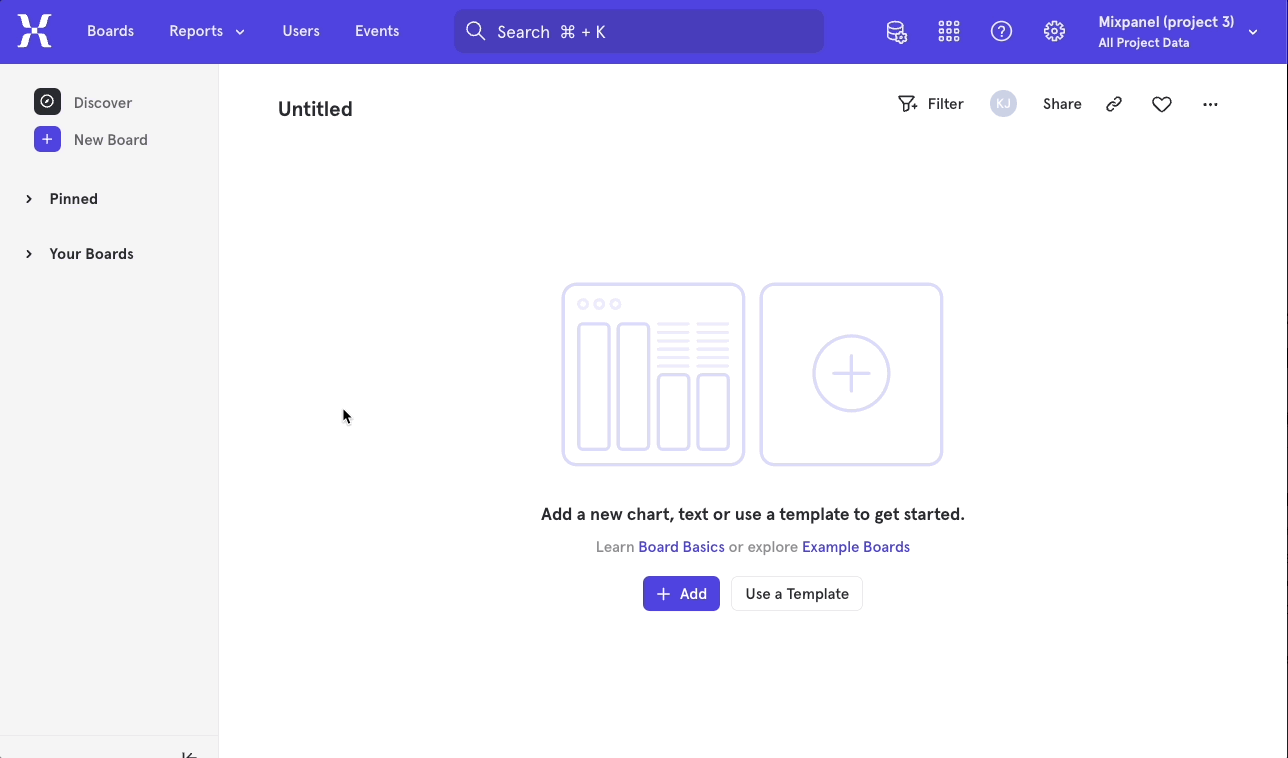Open the project switcher dropdown
The width and height of the screenshot is (1288, 758).
(x=1178, y=32)
